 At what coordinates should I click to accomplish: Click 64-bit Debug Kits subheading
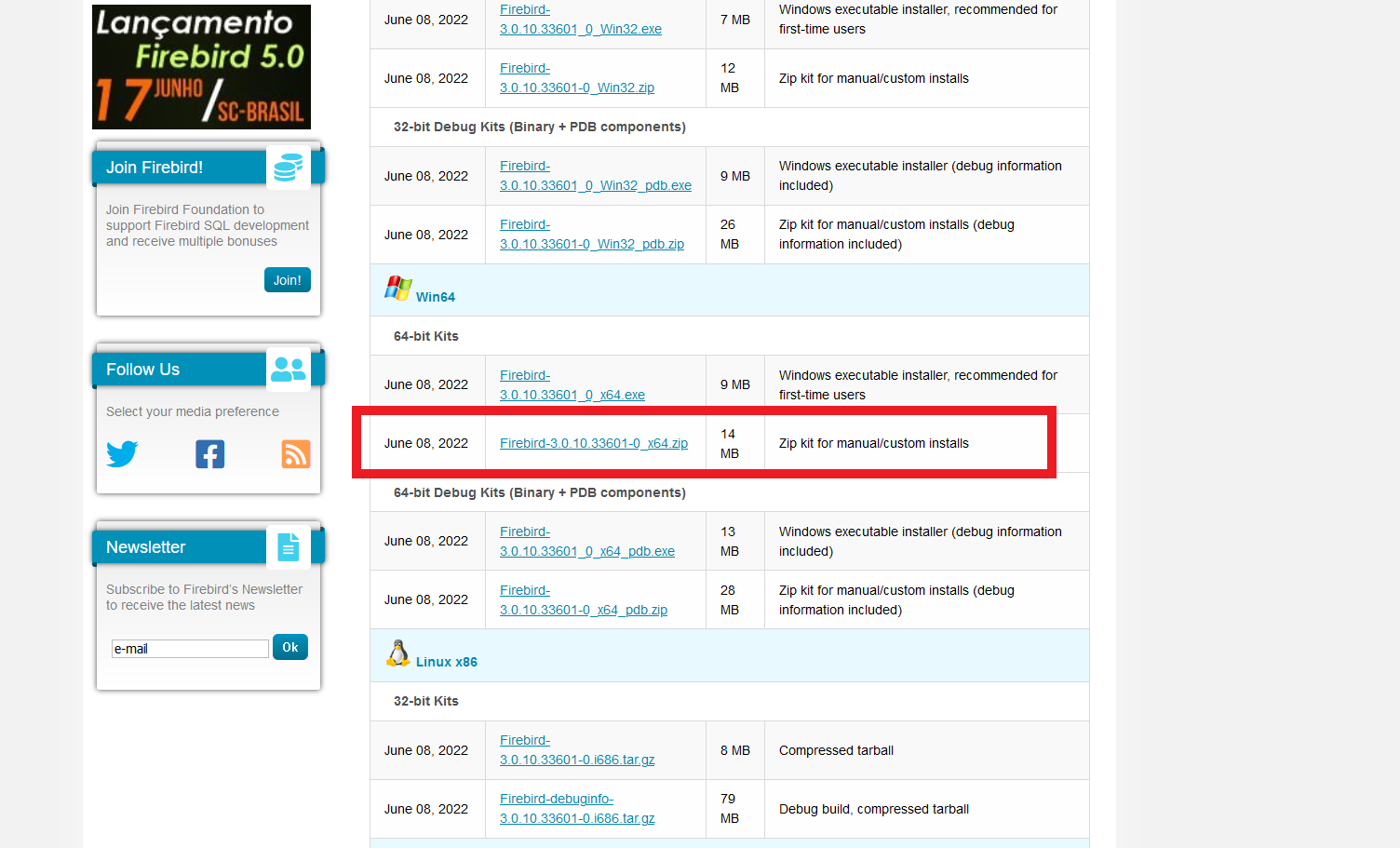540,492
